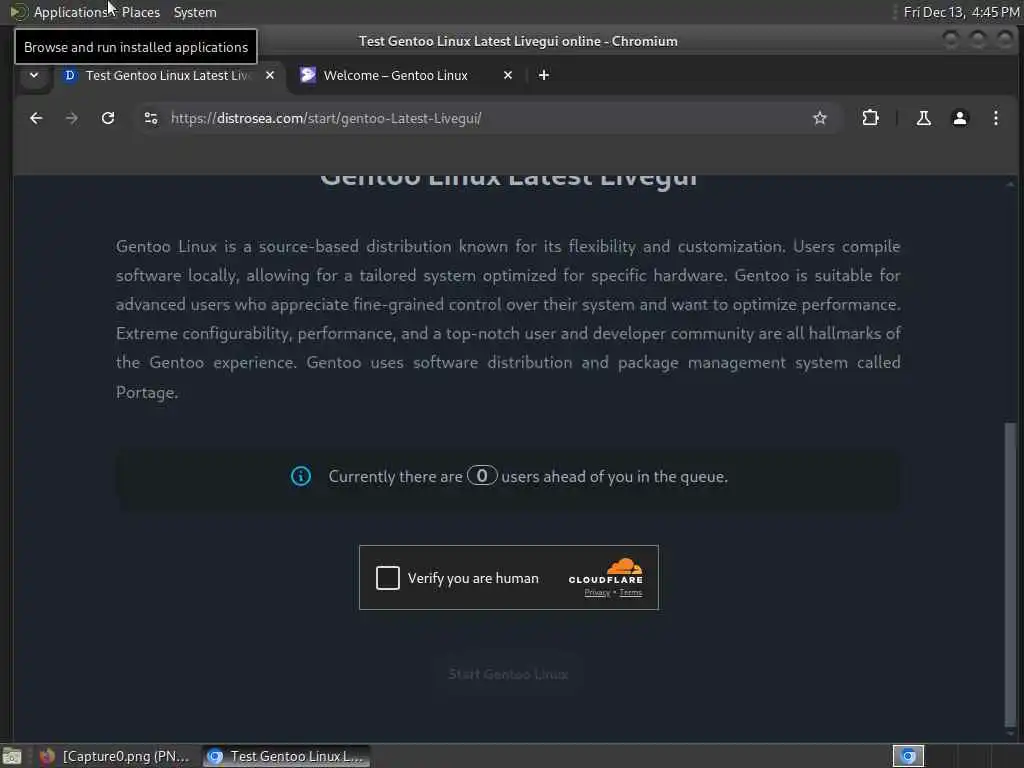The image size is (1024, 768).
Task: Click the show desktop icon in taskbar
Action: click(x=12, y=756)
